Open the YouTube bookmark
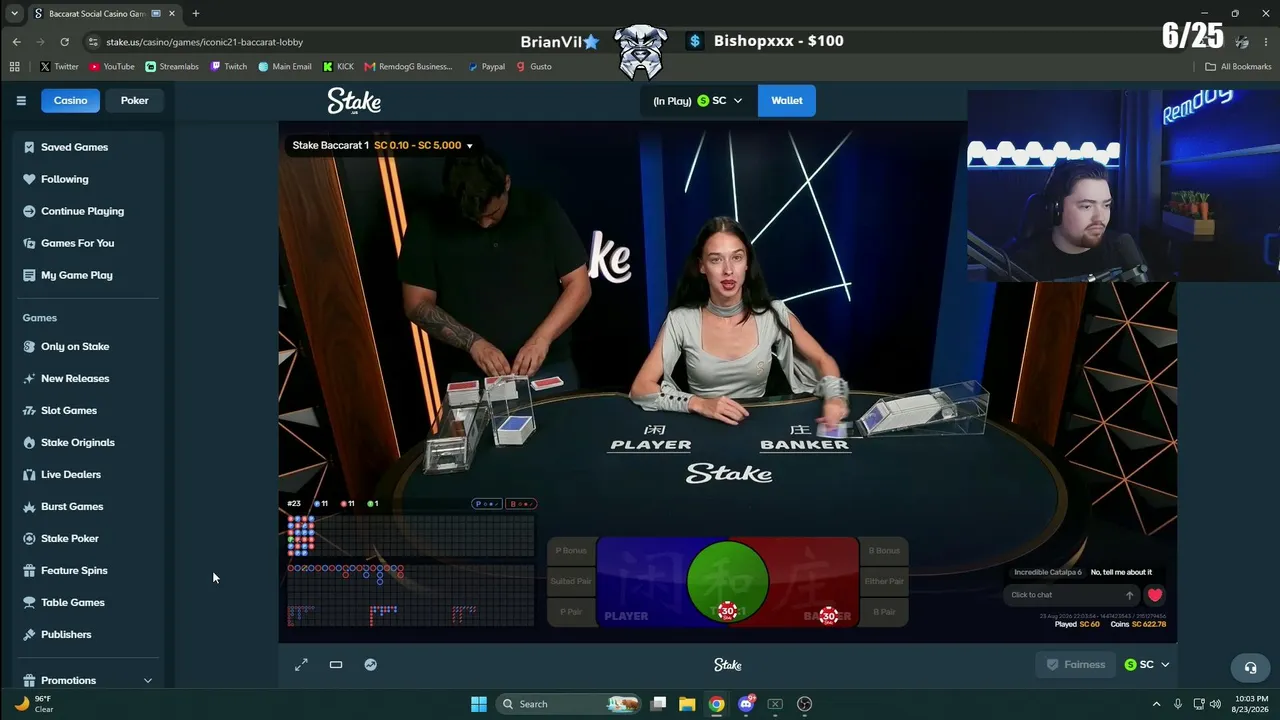 click(x=112, y=67)
